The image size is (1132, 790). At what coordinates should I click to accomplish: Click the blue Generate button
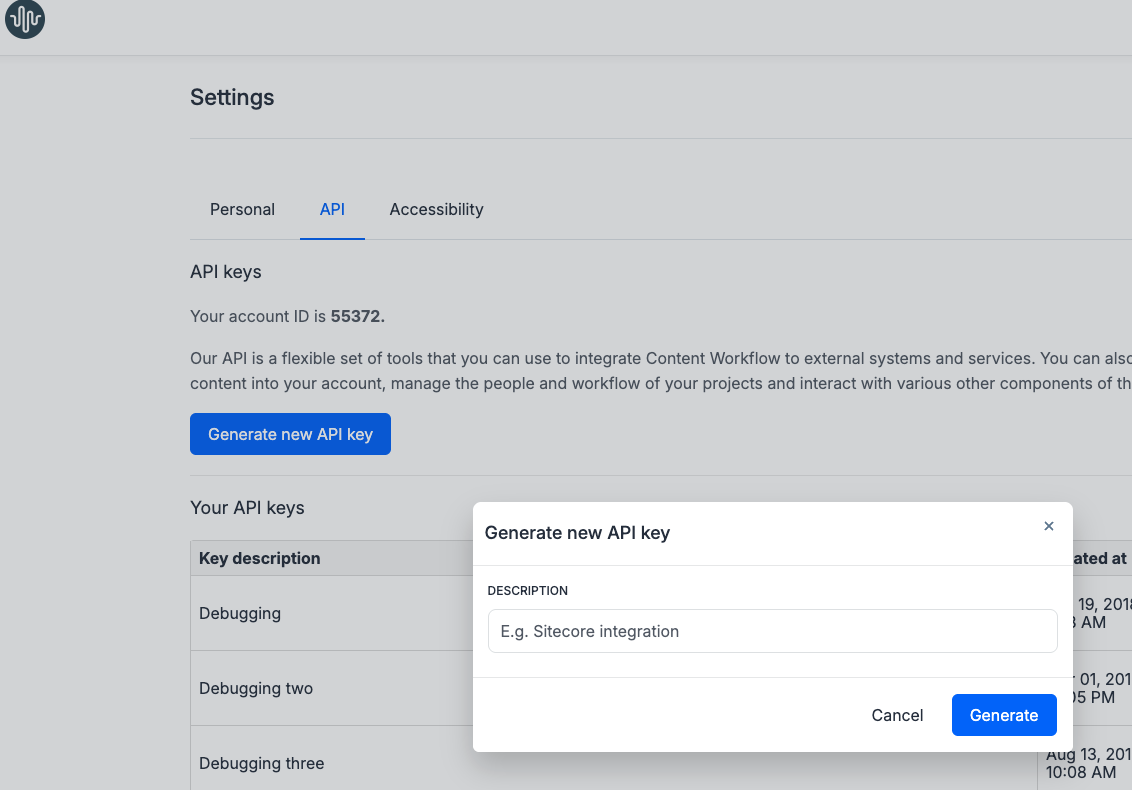coord(1003,715)
